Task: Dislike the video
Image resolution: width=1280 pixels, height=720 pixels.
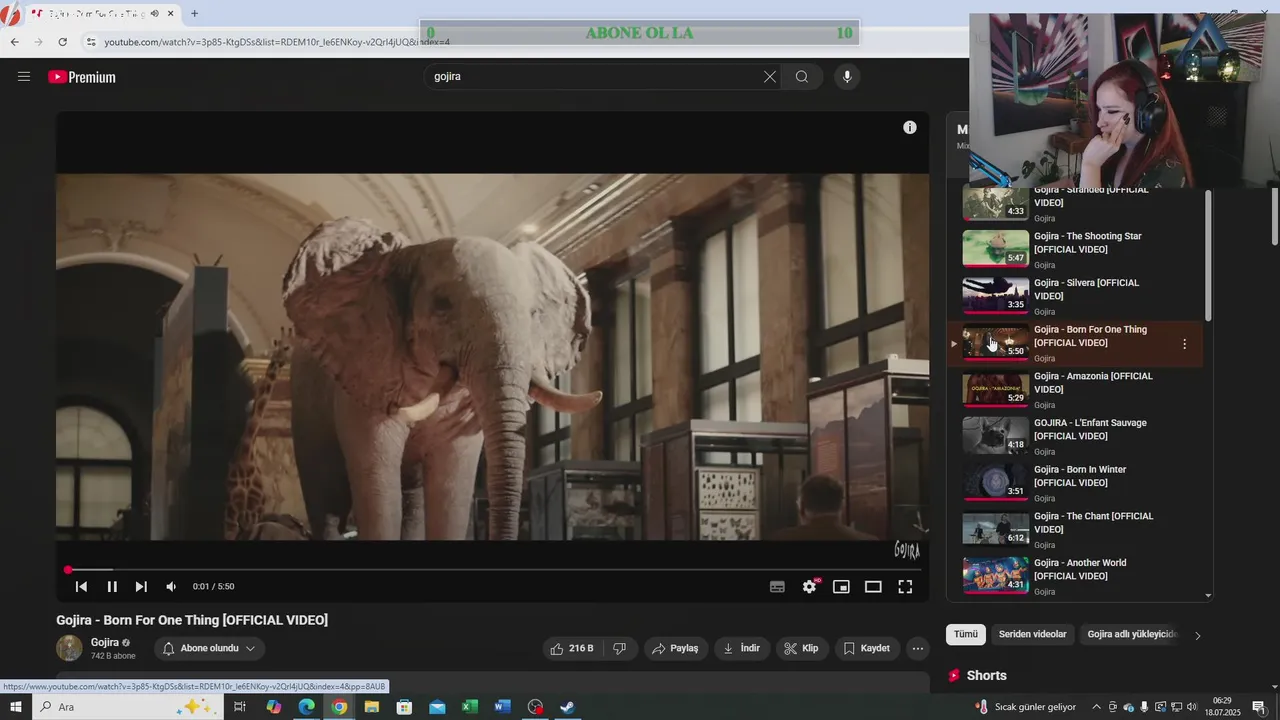Action: pos(619,649)
